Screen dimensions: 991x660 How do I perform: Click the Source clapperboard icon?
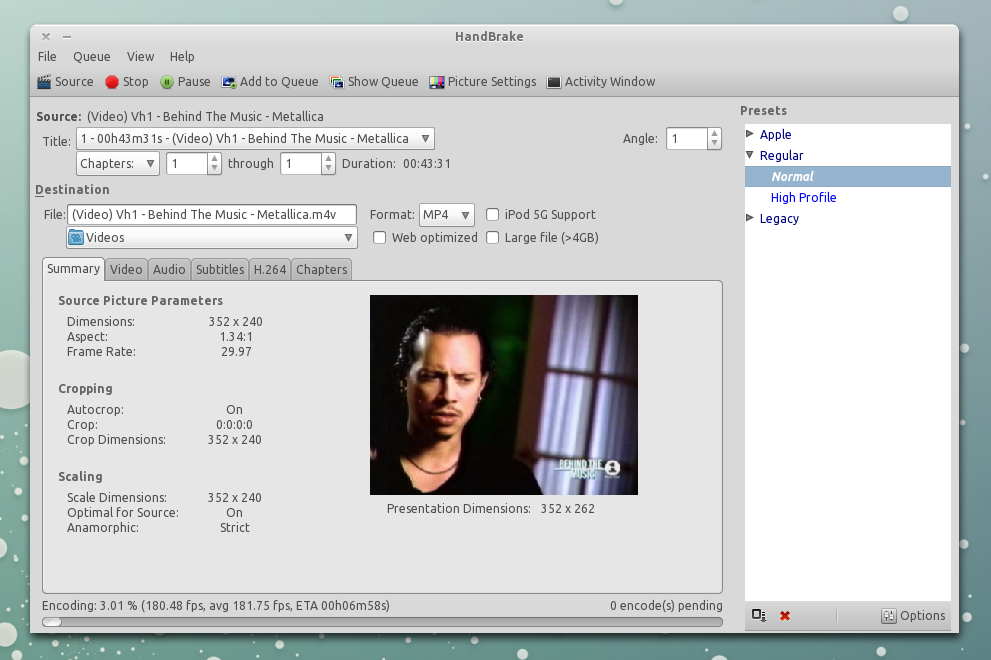point(44,82)
